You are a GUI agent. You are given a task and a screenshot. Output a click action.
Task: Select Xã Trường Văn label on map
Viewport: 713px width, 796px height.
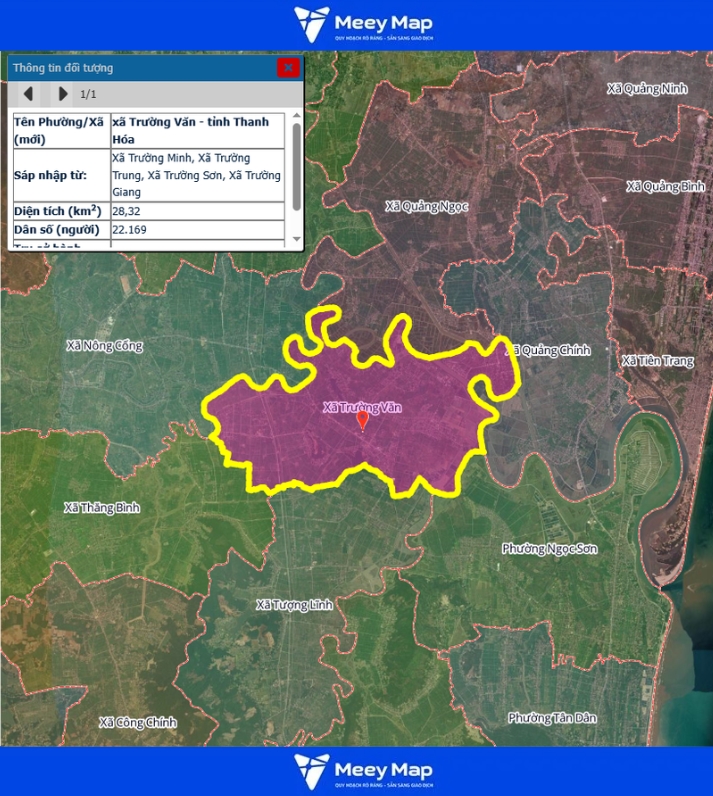362,407
